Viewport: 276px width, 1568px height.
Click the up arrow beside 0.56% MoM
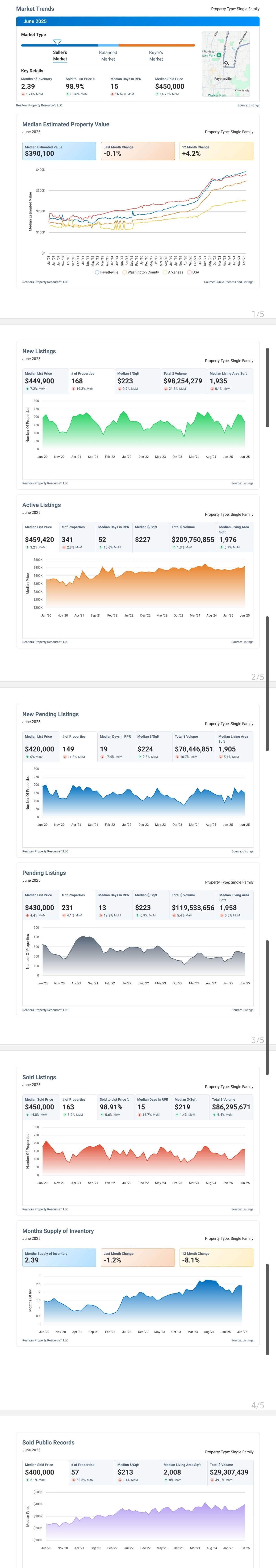[68, 94]
